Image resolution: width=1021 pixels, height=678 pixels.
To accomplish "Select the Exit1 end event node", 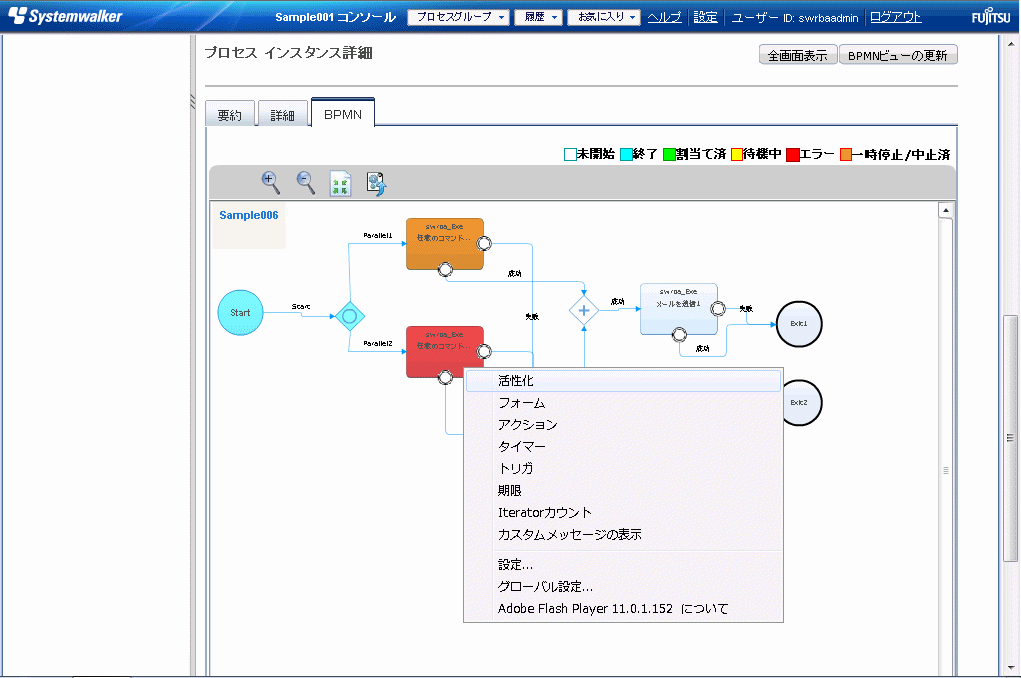I will pos(799,324).
